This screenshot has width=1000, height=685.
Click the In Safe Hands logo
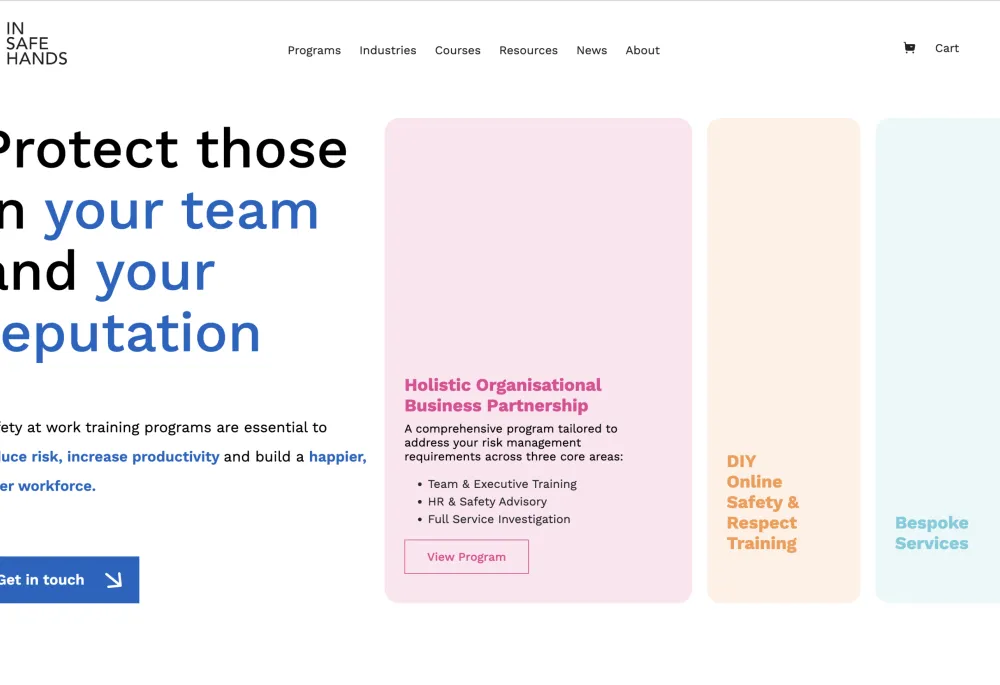tap(36, 43)
